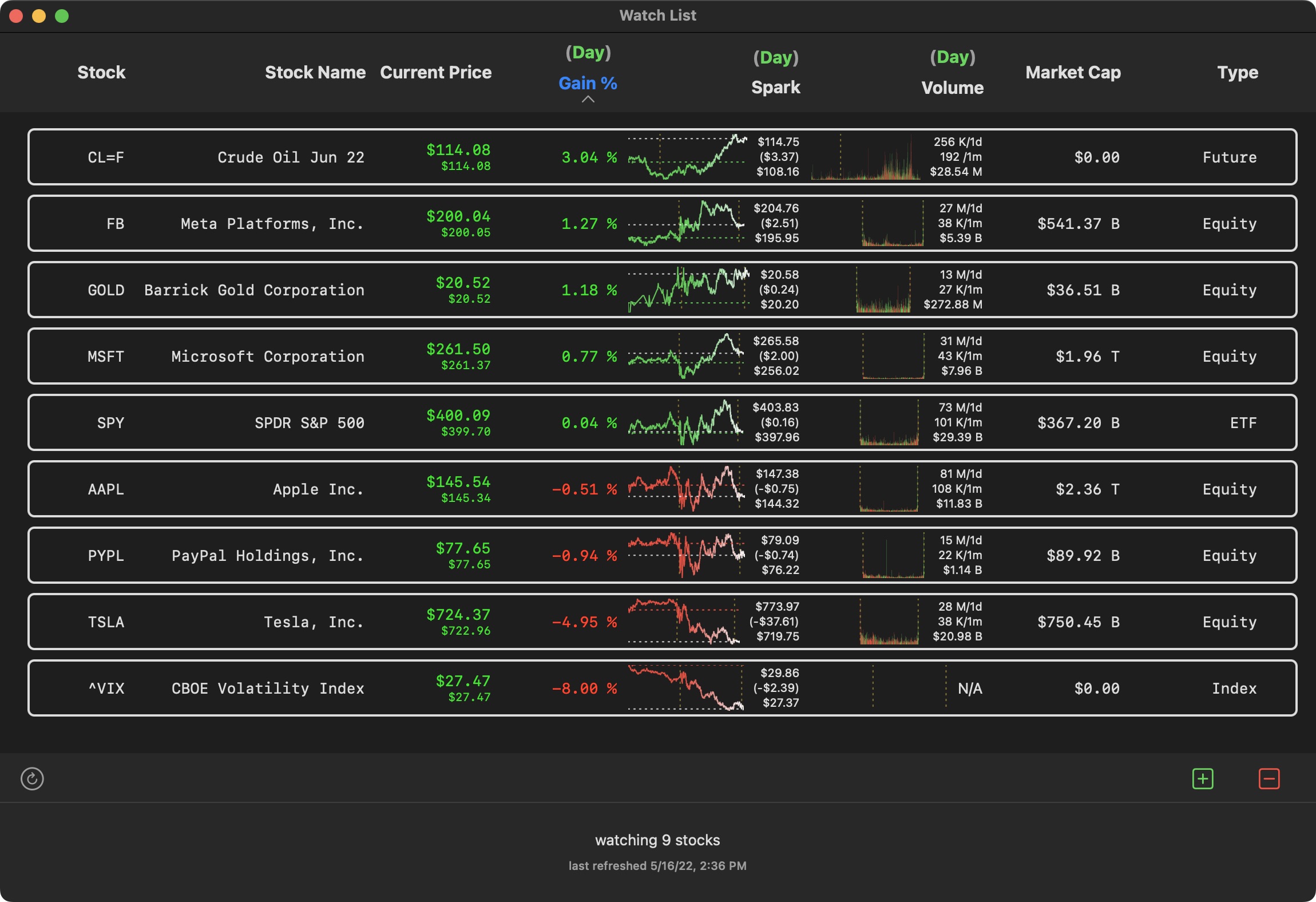Click the (Day) label above Volume
Viewport: 1316px width, 902px height.
point(953,57)
